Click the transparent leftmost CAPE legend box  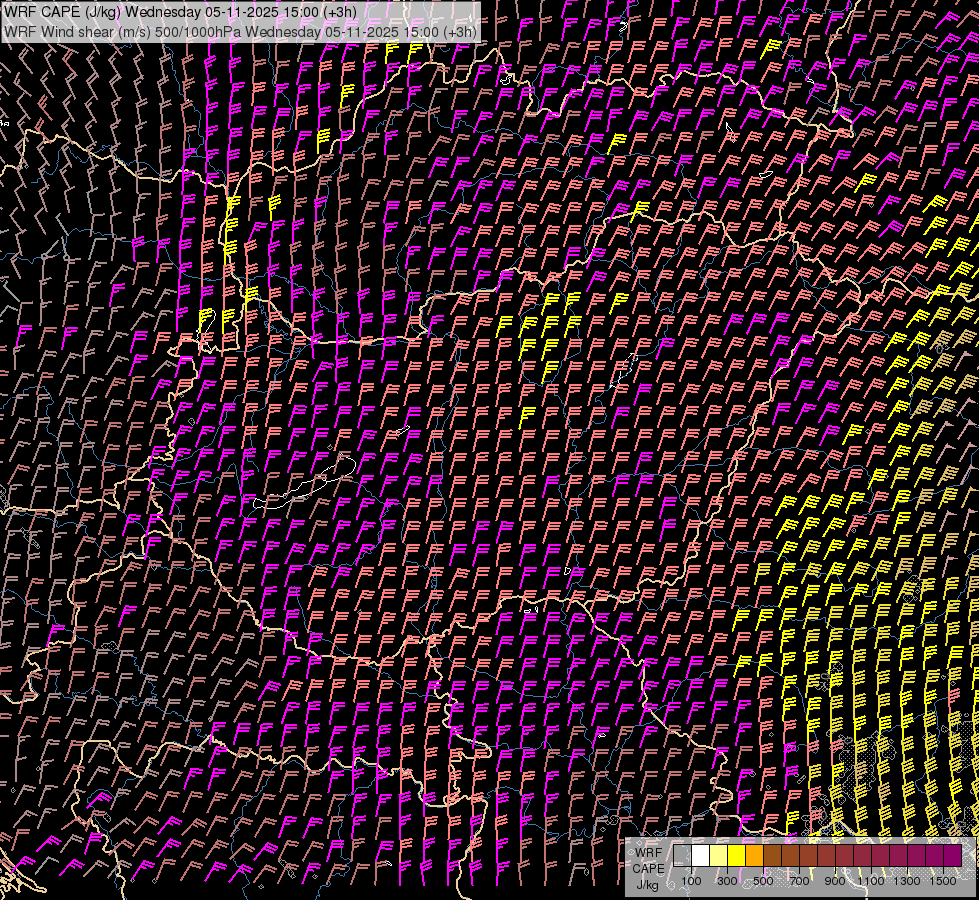point(683,856)
